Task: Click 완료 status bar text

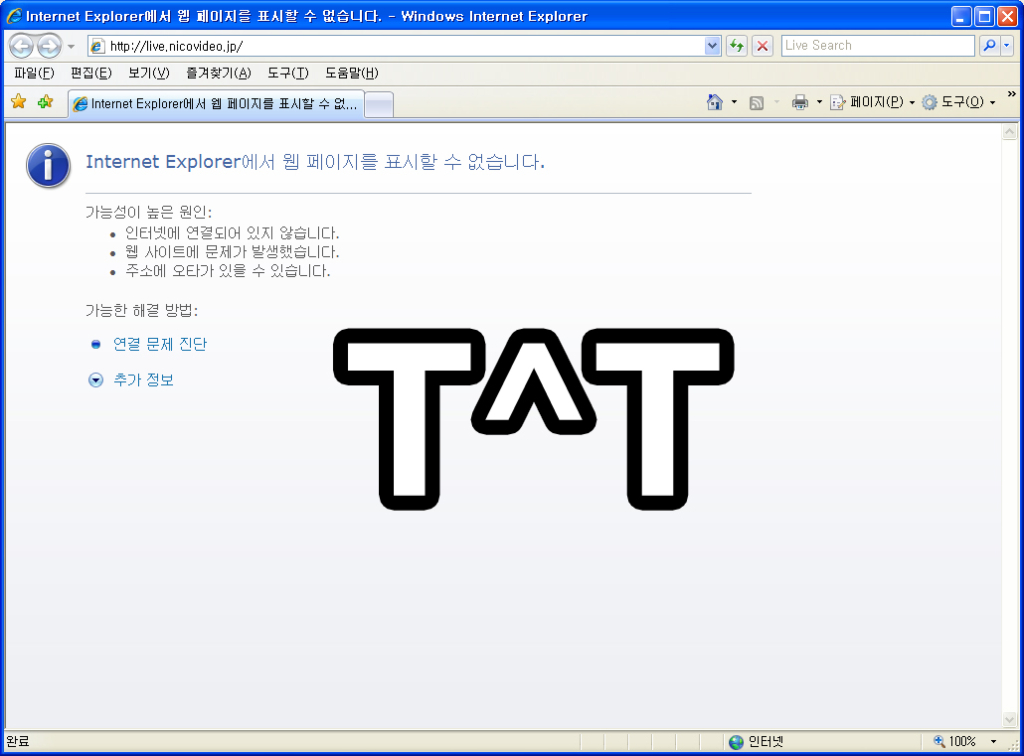Action: coord(18,742)
